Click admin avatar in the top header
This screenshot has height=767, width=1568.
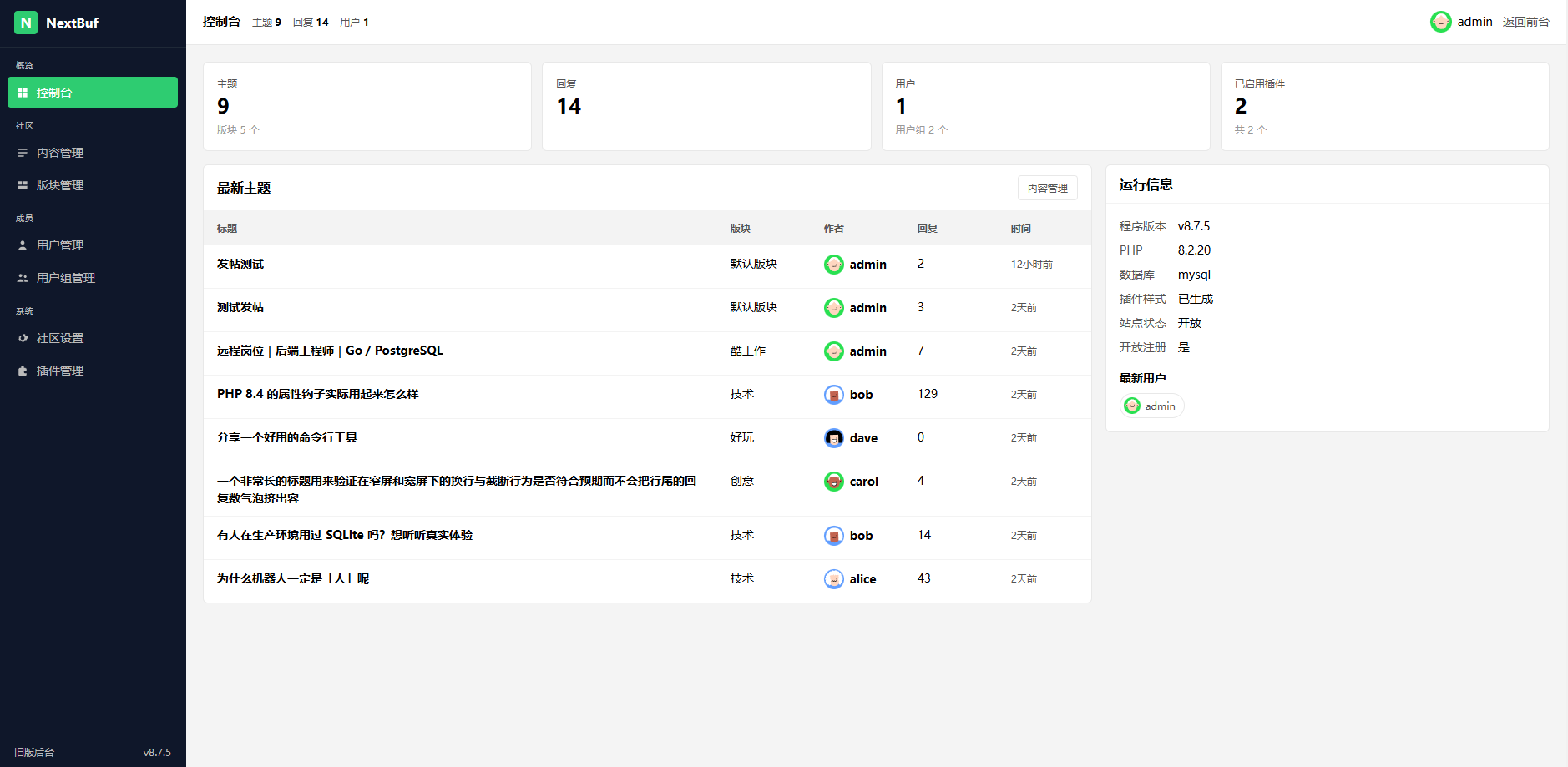point(1440,22)
